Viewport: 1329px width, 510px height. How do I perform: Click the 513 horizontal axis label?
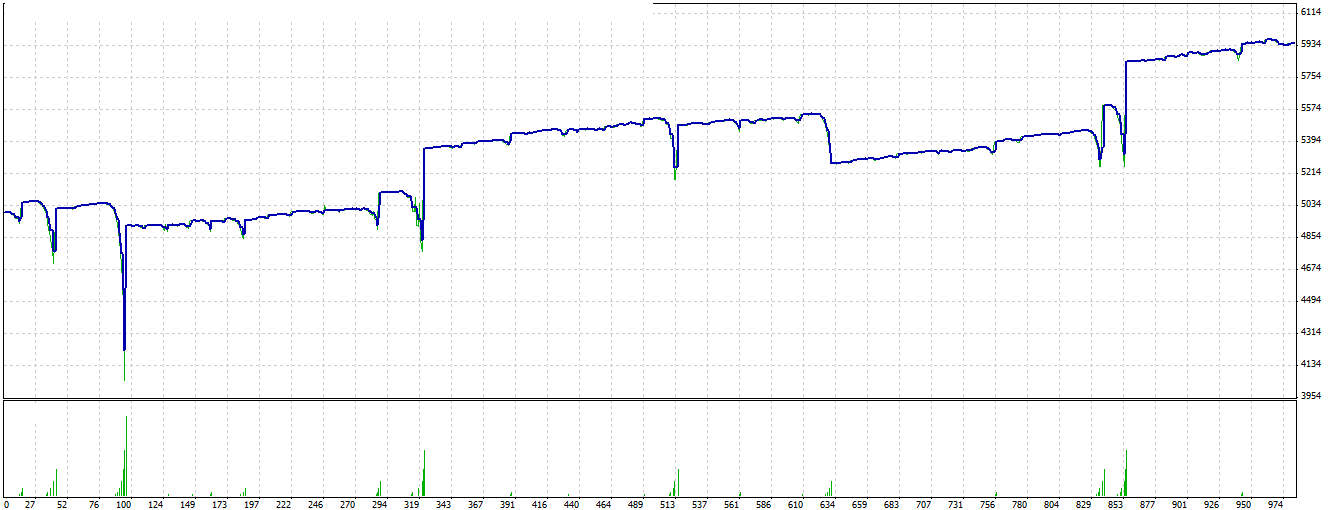666,504
